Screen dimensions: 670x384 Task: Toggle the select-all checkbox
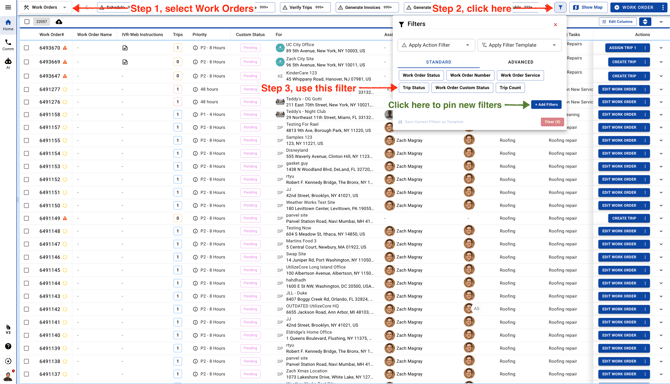tap(27, 22)
